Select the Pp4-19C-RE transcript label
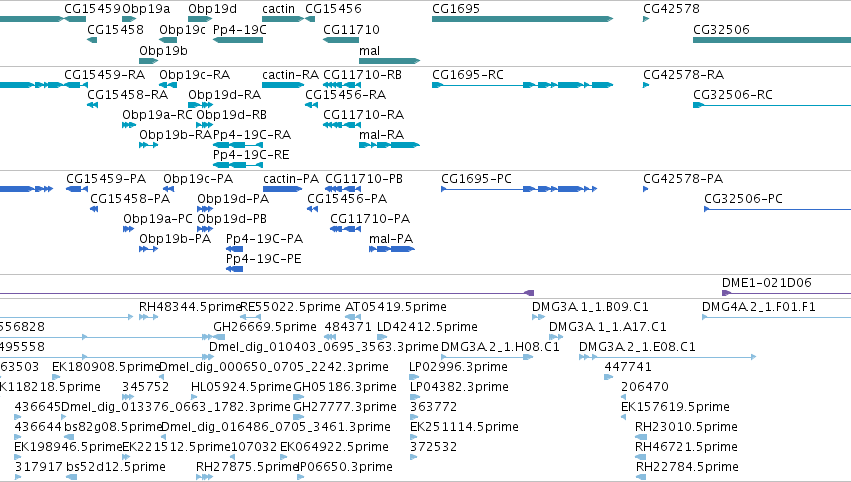This screenshot has width=851, height=482. [251, 155]
